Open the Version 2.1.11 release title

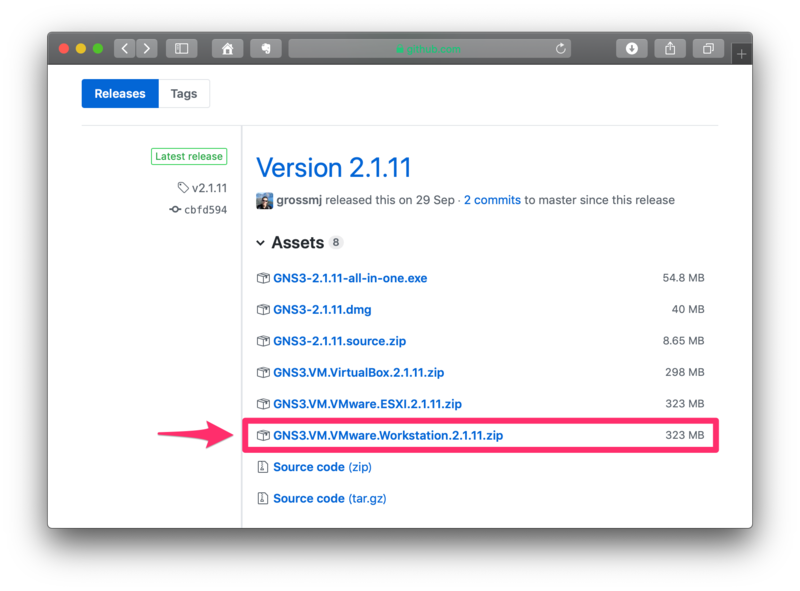click(x=334, y=167)
